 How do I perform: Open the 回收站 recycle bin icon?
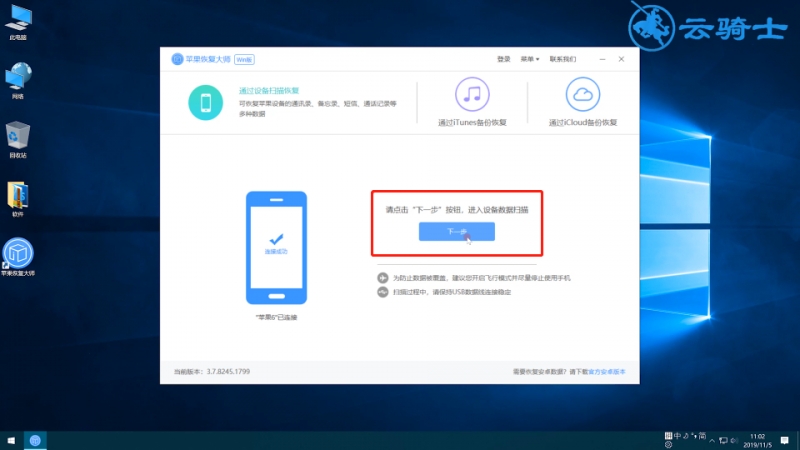(18, 140)
